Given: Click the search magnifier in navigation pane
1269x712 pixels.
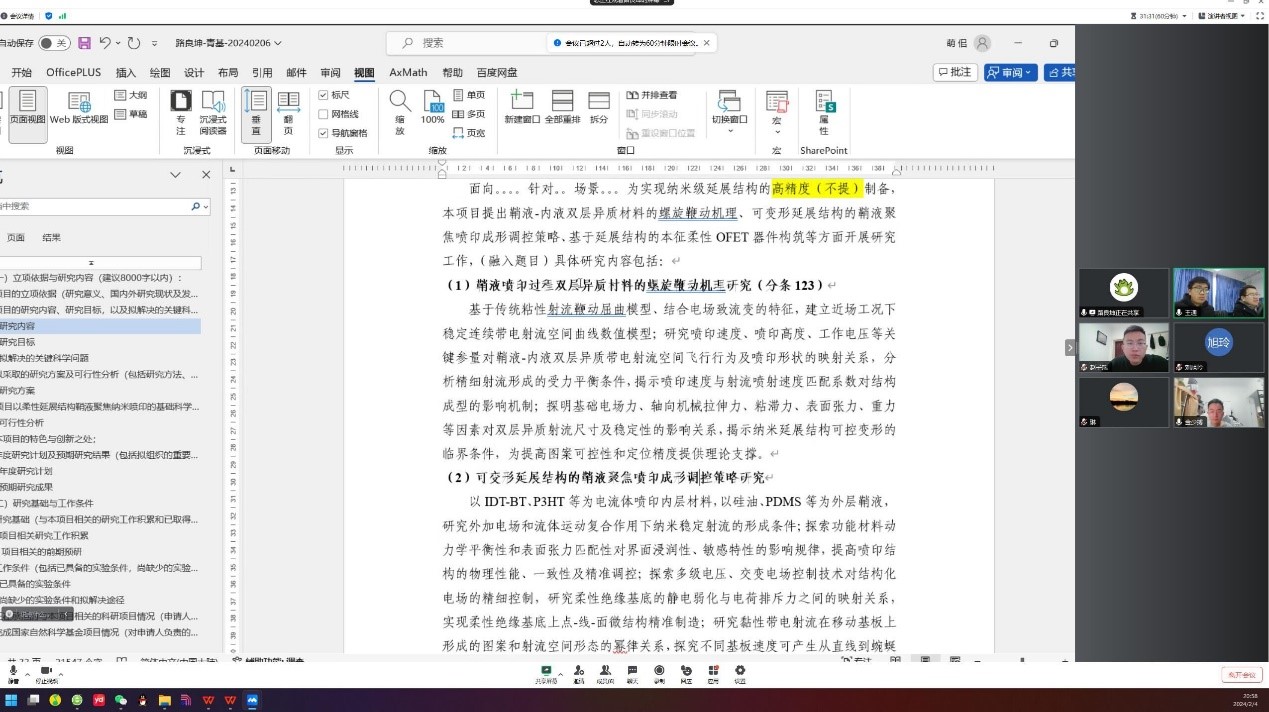Looking at the screenshot, I should tap(195, 206).
